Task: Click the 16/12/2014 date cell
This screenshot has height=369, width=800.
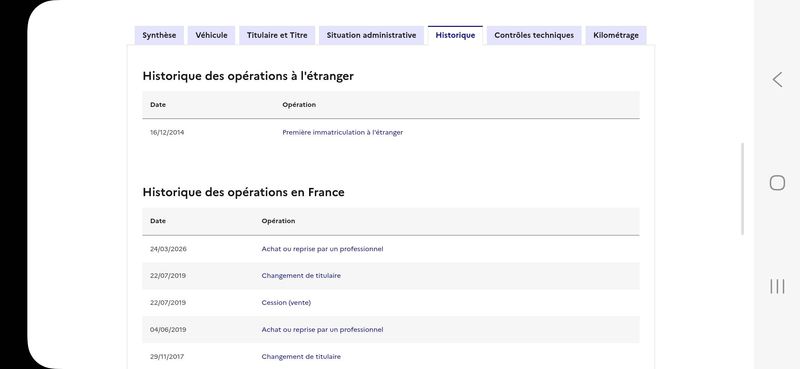Action: (x=167, y=132)
